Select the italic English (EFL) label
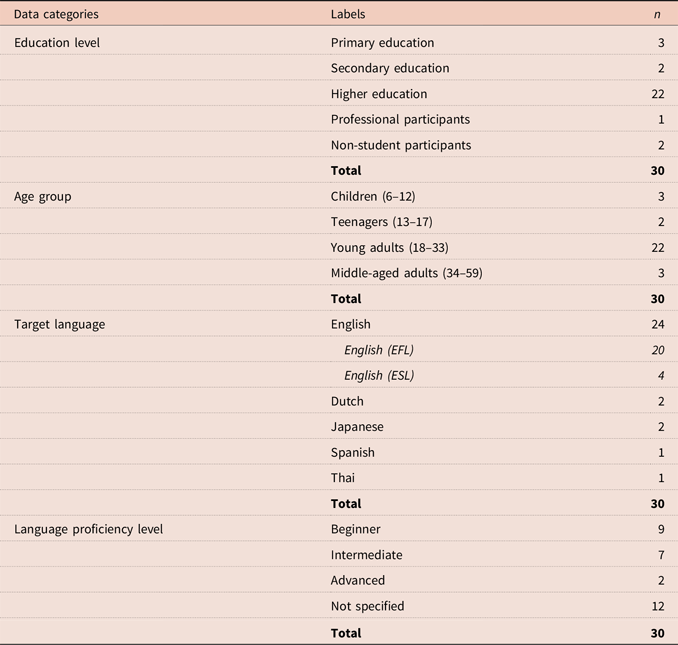Viewport: 678px width, 645px height. click(x=379, y=350)
